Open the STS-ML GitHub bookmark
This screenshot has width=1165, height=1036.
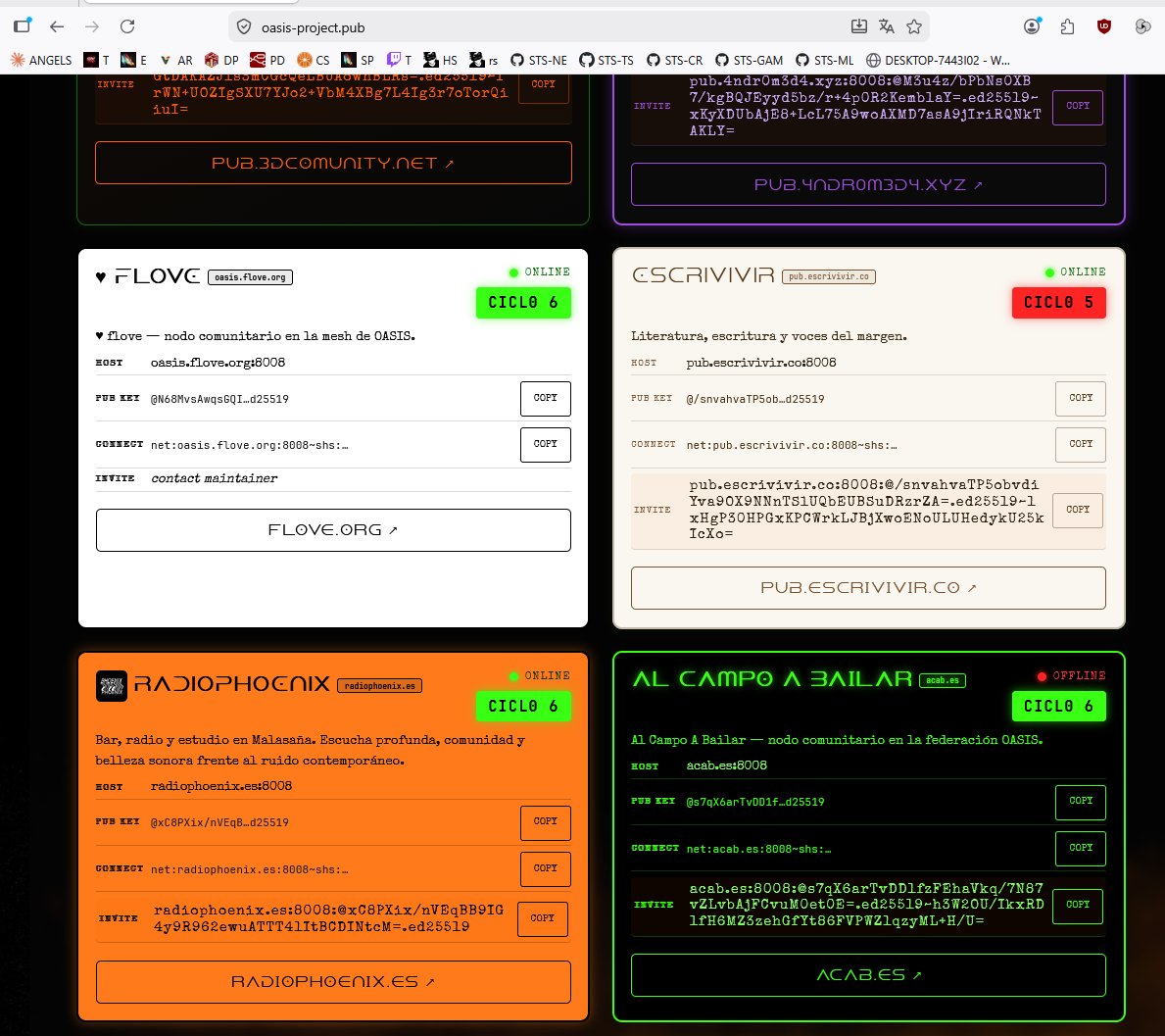click(824, 60)
